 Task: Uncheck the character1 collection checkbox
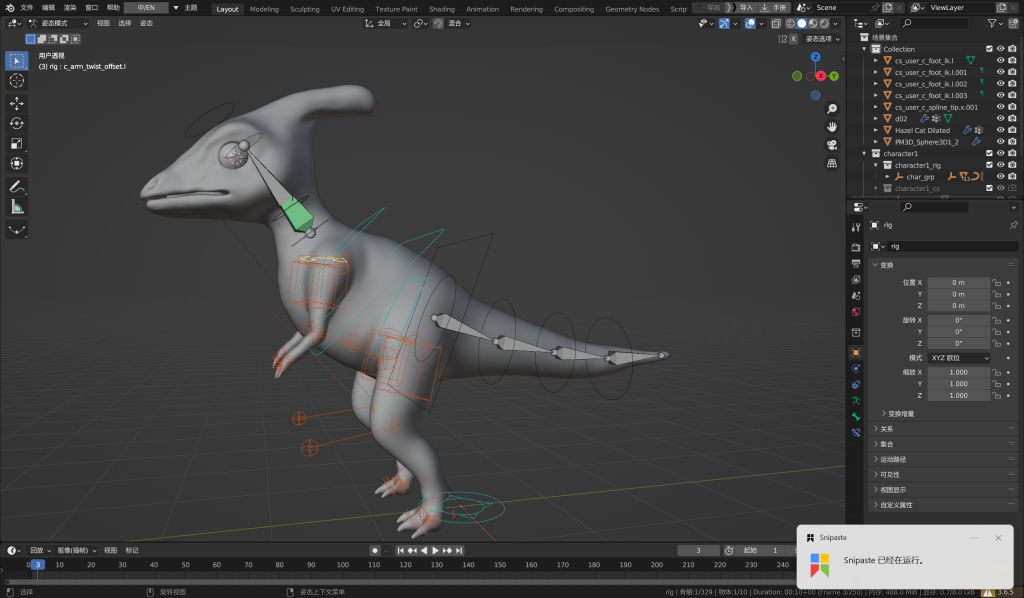pyautogui.click(x=989, y=153)
